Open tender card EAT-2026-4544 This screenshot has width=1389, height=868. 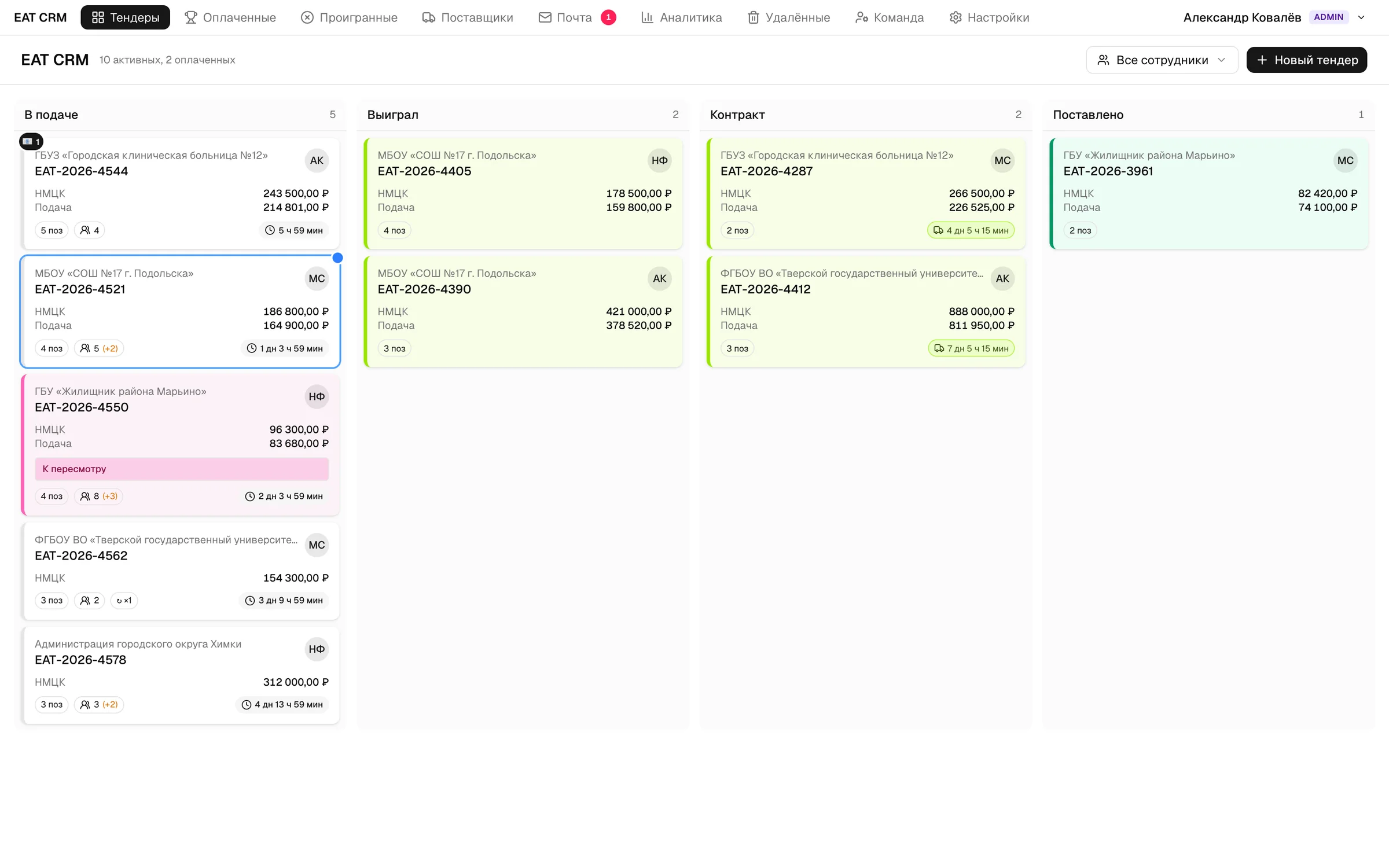pyautogui.click(x=181, y=194)
